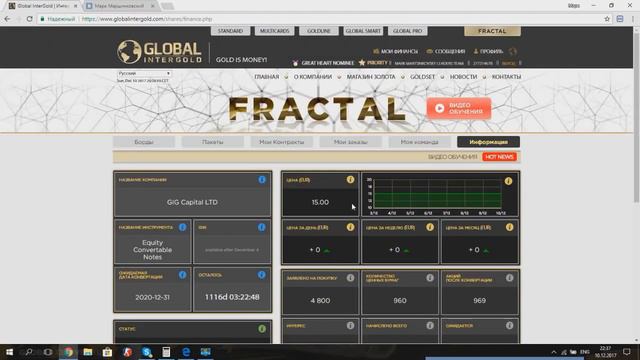
Task: Play the red Видео обучения button
Action: (459, 108)
